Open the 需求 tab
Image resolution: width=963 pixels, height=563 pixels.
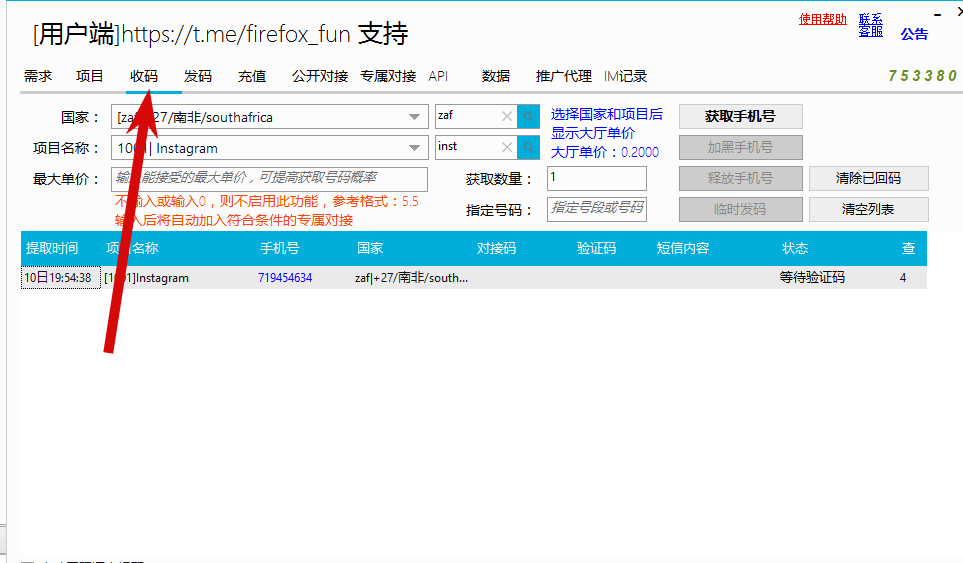pyautogui.click(x=38, y=76)
